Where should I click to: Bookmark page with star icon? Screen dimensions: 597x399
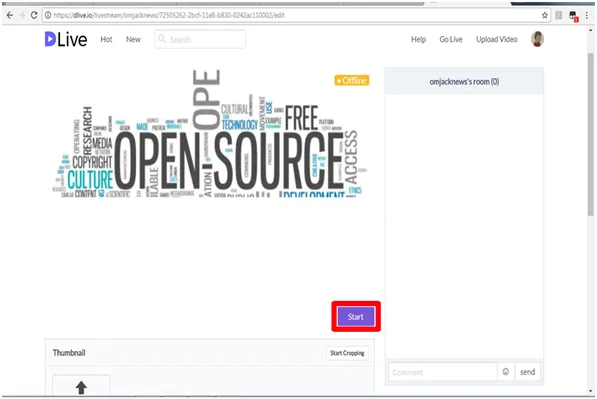tap(544, 15)
